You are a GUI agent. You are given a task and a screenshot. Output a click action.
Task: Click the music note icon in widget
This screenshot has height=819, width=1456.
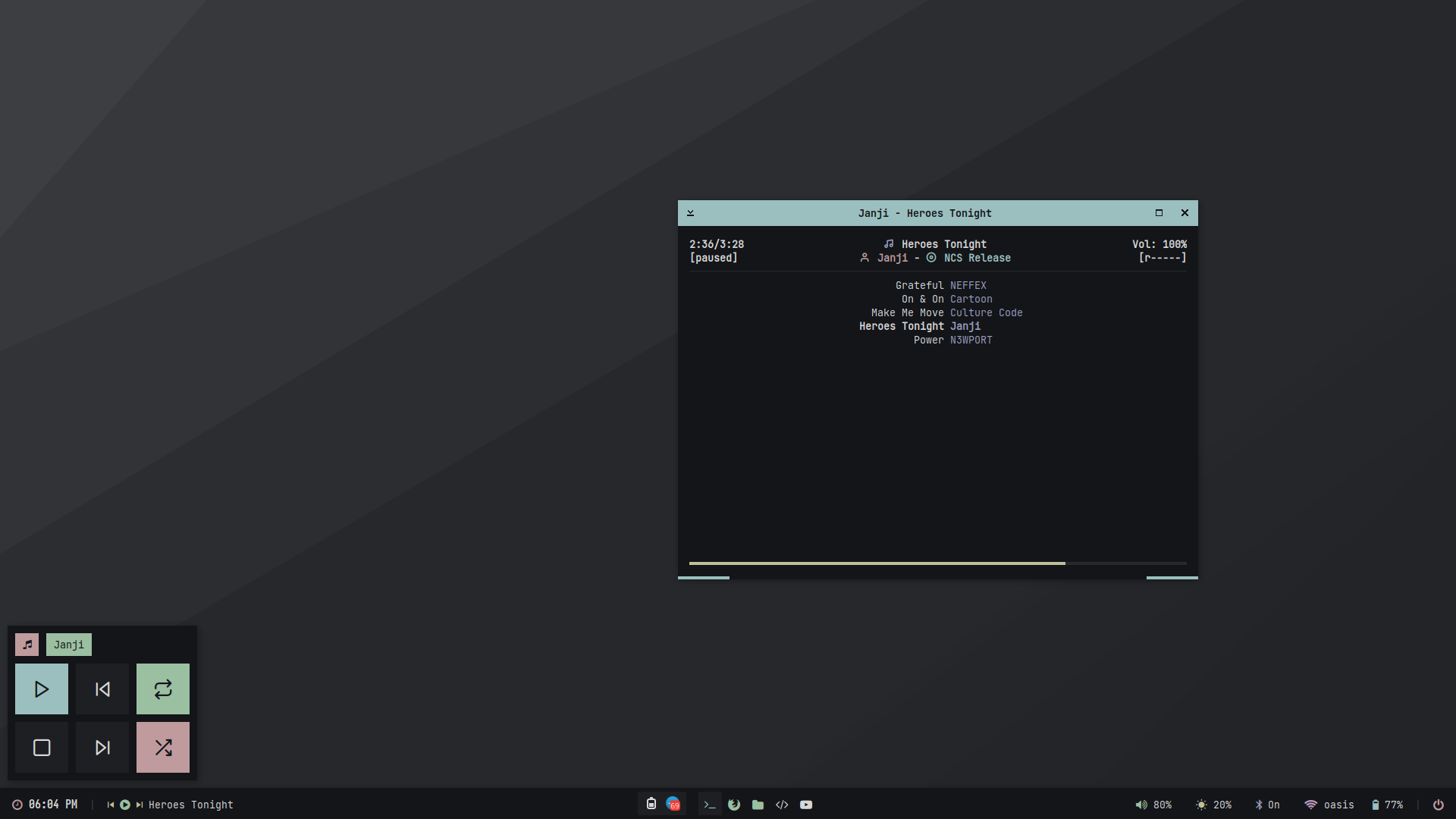(27, 645)
